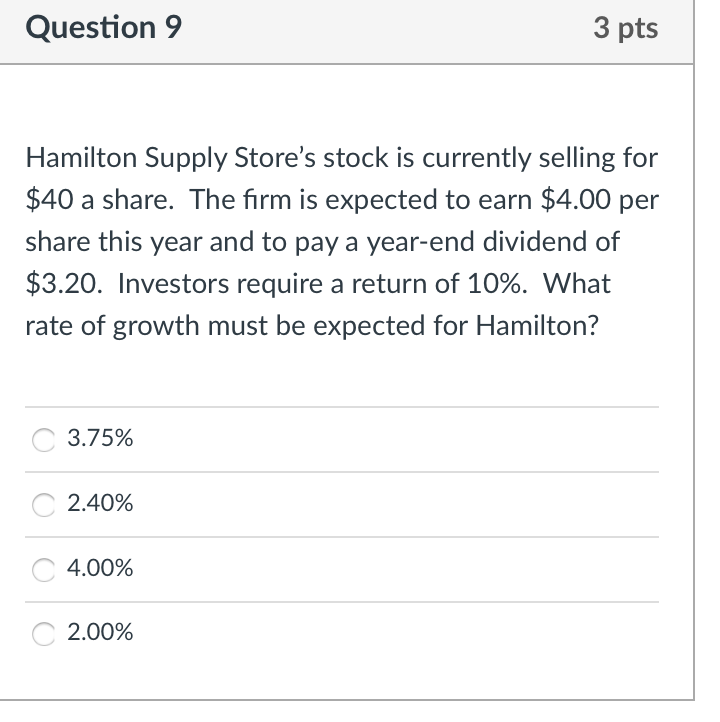The width and height of the screenshot is (720, 722).
Task: Click the $3.20 dividend amount
Action: point(63,283)
